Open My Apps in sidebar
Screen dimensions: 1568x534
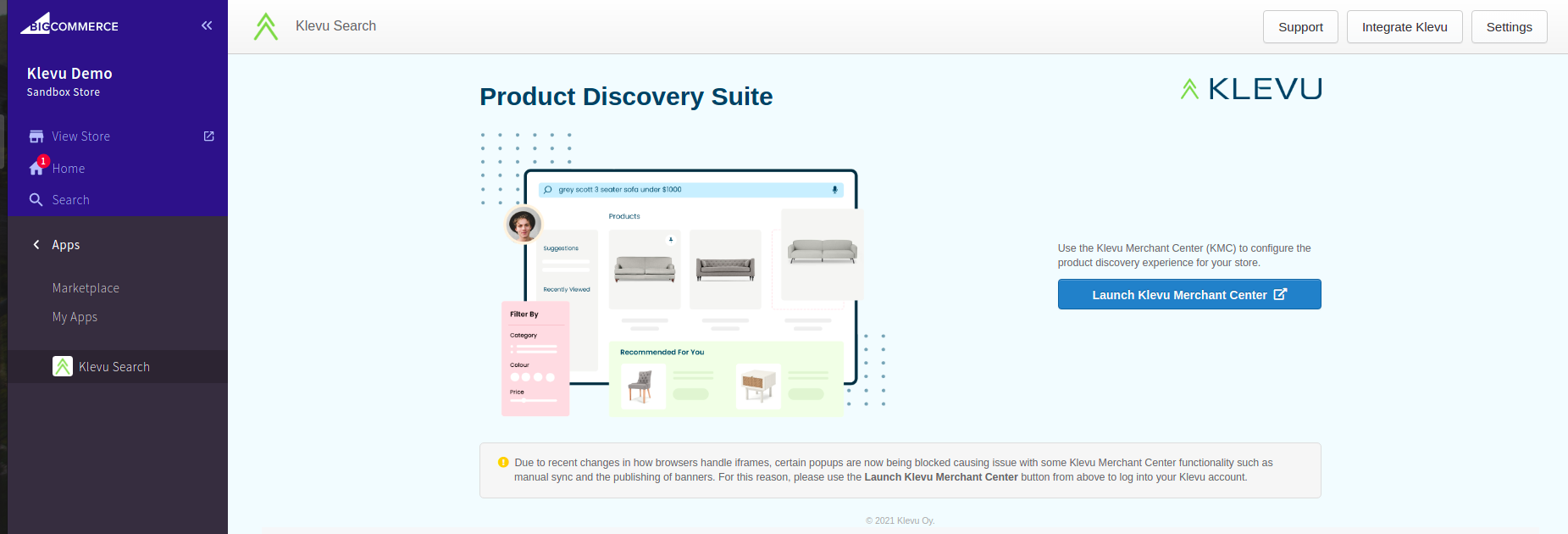click(x=75, y=317)
